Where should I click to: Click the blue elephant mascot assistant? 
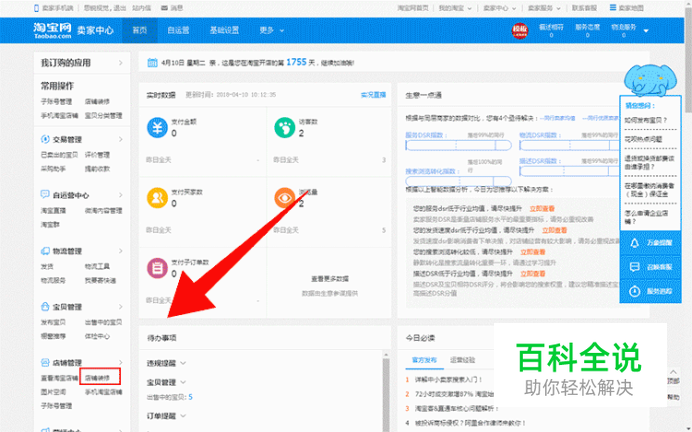650,80
